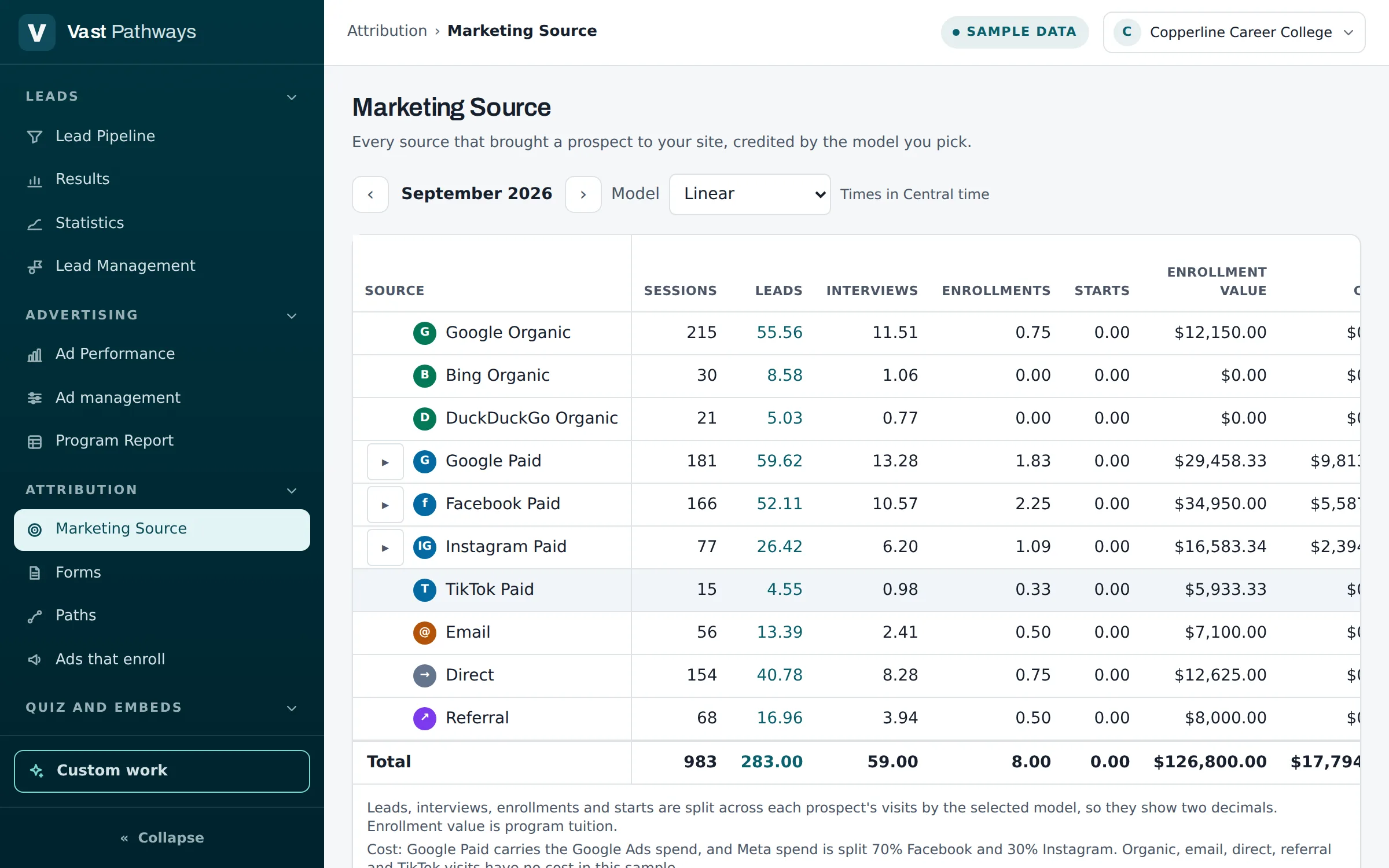Open the Lead Pipeline page
This screenshot has width=1389, height=868.
[x=162, y=137]
